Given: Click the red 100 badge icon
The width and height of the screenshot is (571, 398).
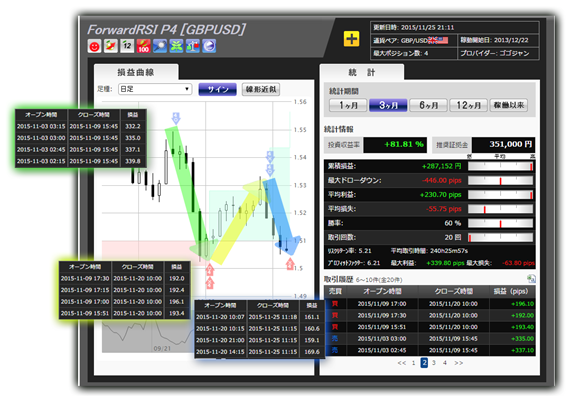Looking at the screenshot, I should (x=143, y=46).
